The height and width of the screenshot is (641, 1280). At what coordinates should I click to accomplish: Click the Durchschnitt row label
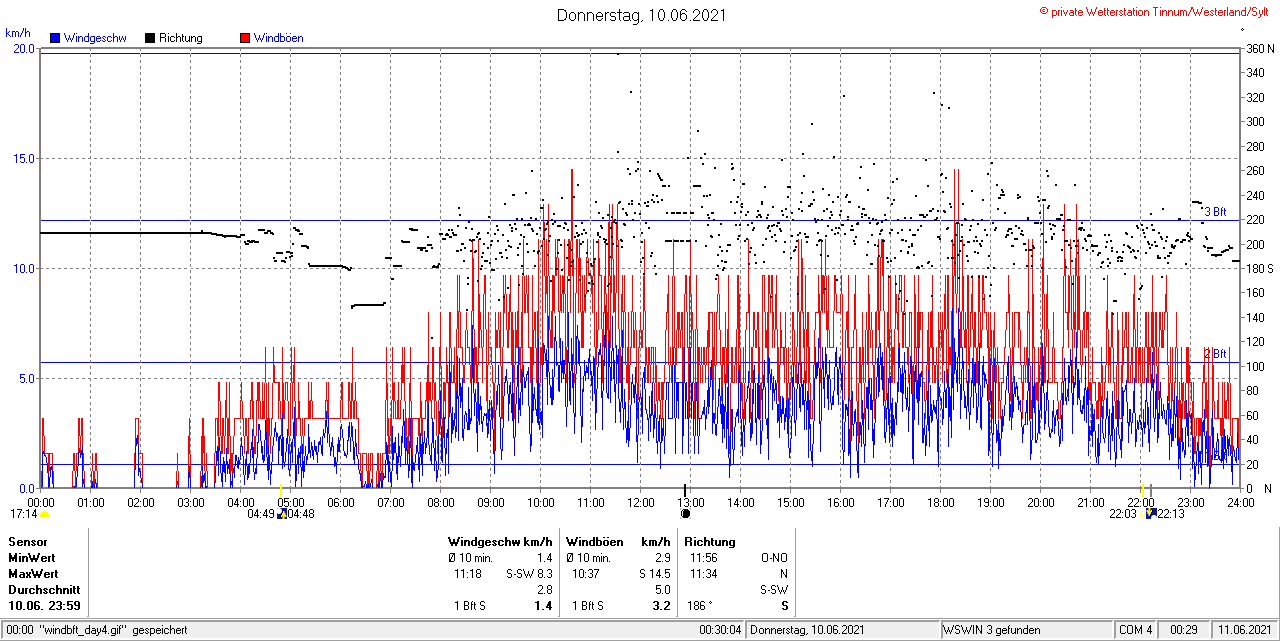tap(43, 590)
